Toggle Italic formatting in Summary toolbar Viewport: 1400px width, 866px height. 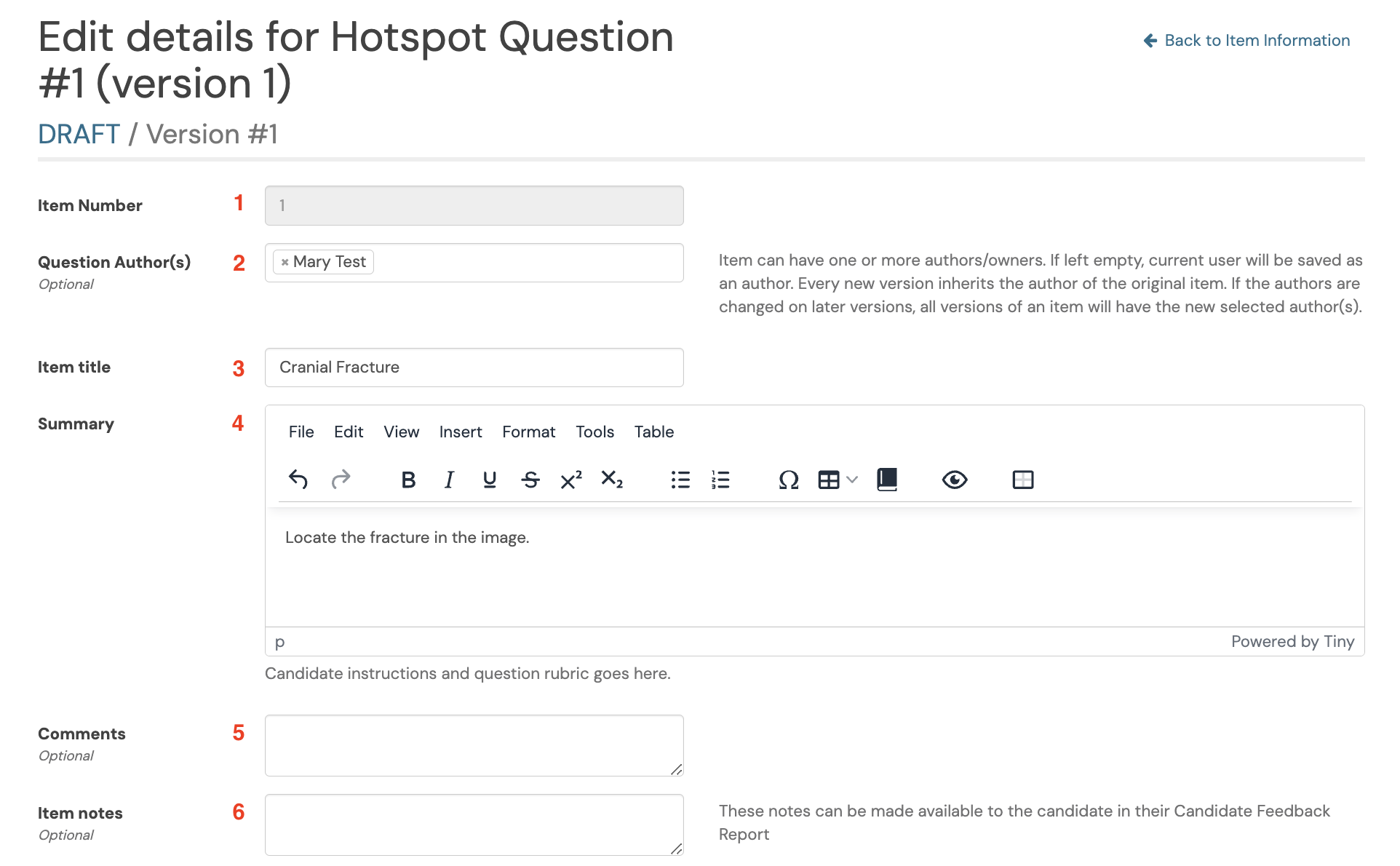449,480
